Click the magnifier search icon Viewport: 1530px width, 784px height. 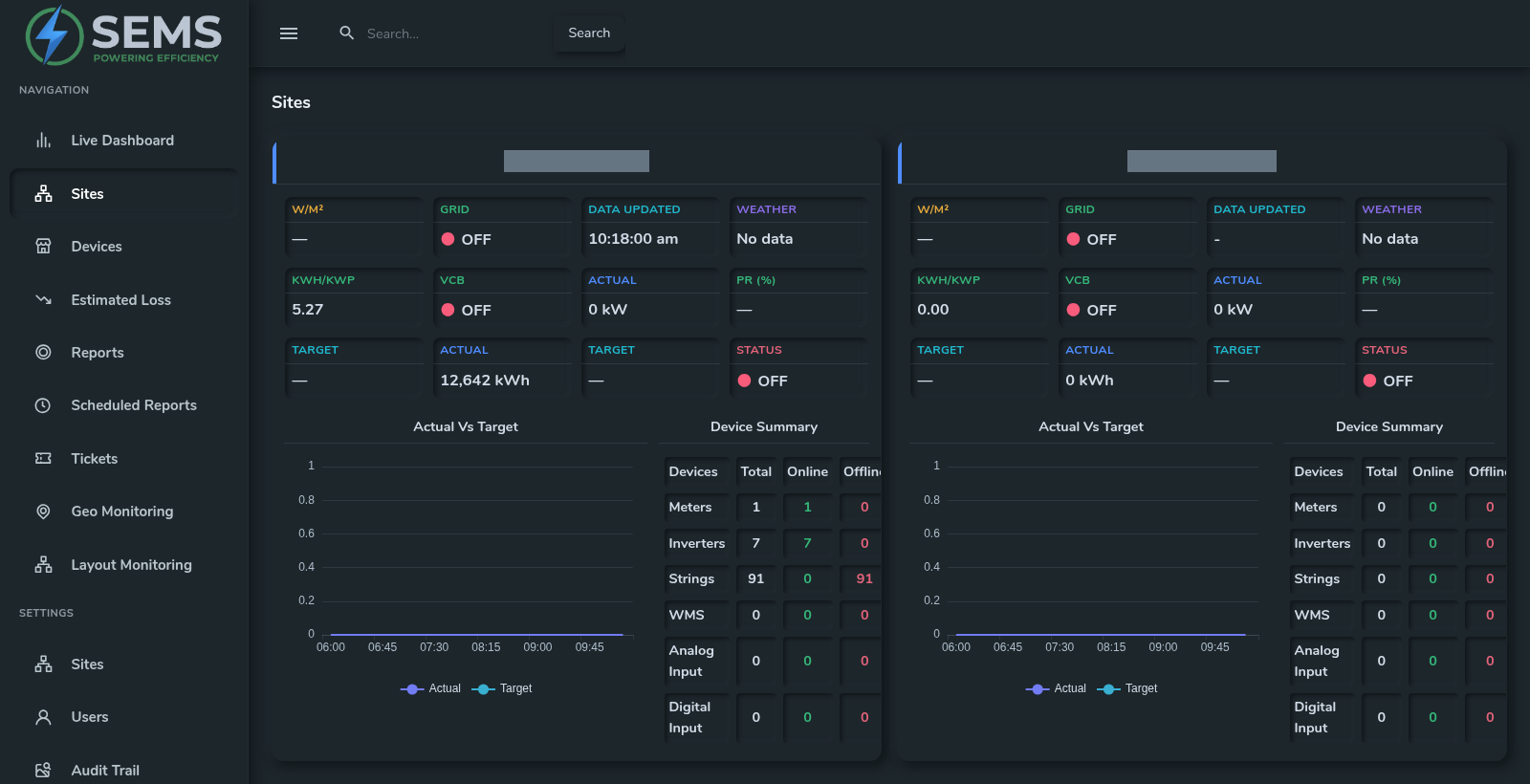(x=347, y=33)
